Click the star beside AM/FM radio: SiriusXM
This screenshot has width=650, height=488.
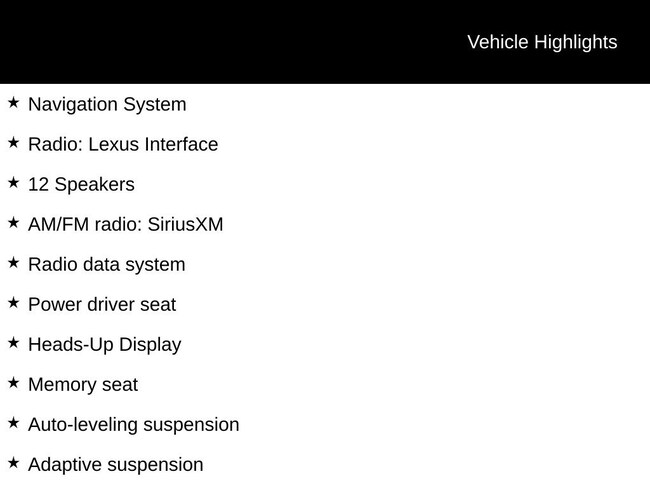click(x=13, y=222)
